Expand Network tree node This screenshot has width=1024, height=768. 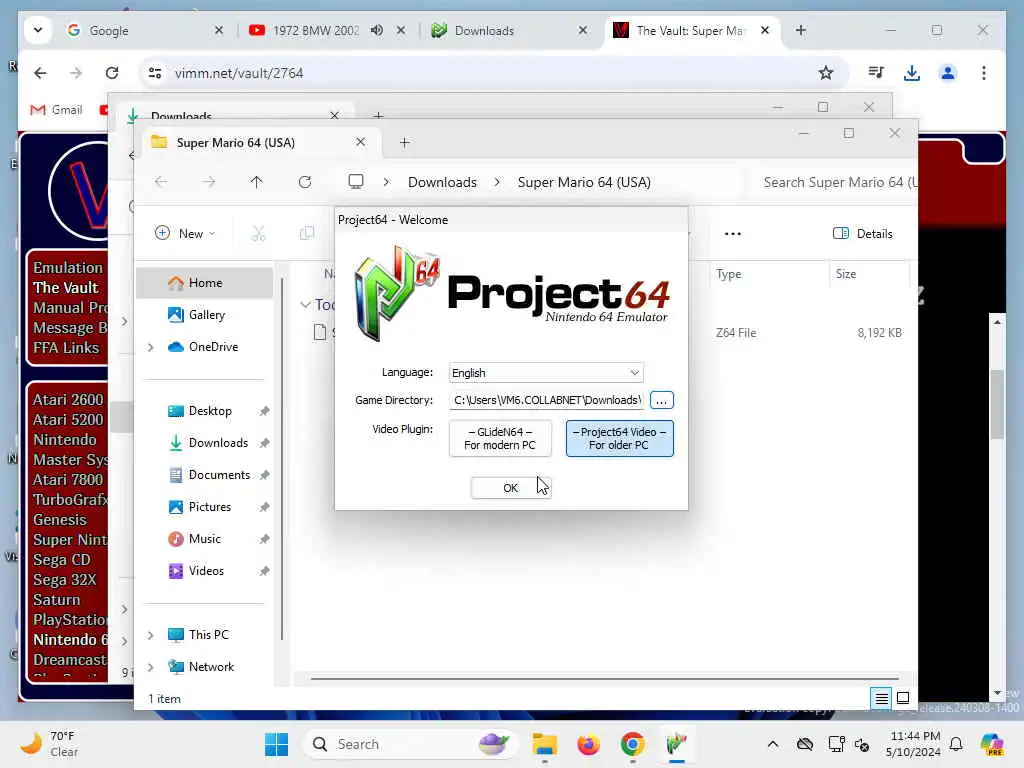(x=150, y=667)
